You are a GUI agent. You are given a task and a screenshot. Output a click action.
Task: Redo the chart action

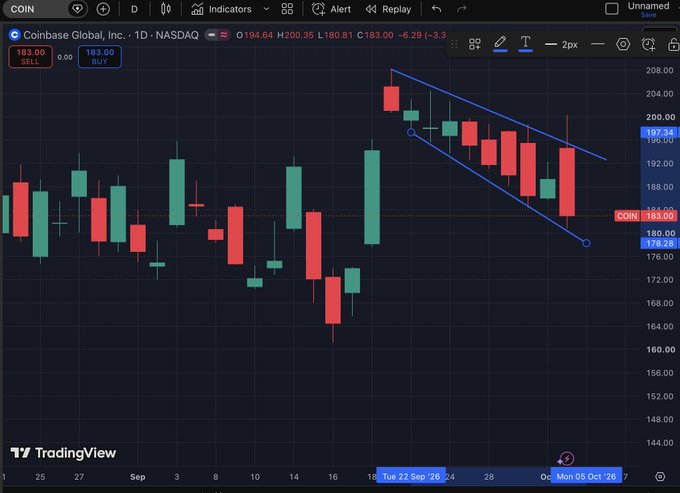click(x=461, y=9)
